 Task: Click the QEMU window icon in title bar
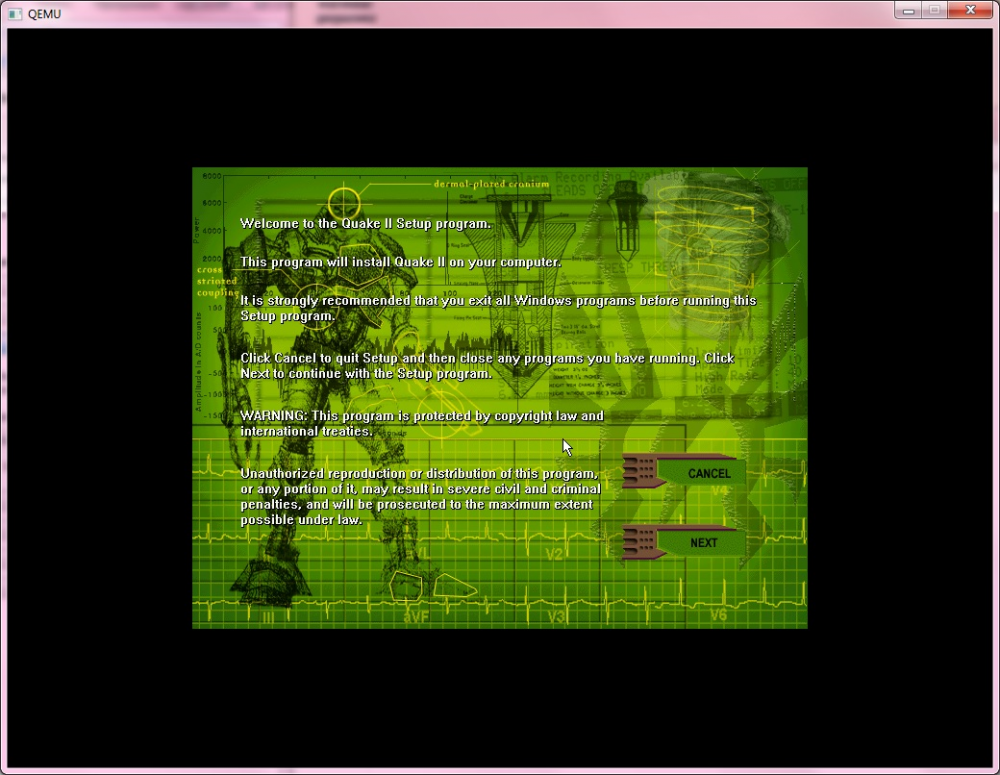coord(15,13)
